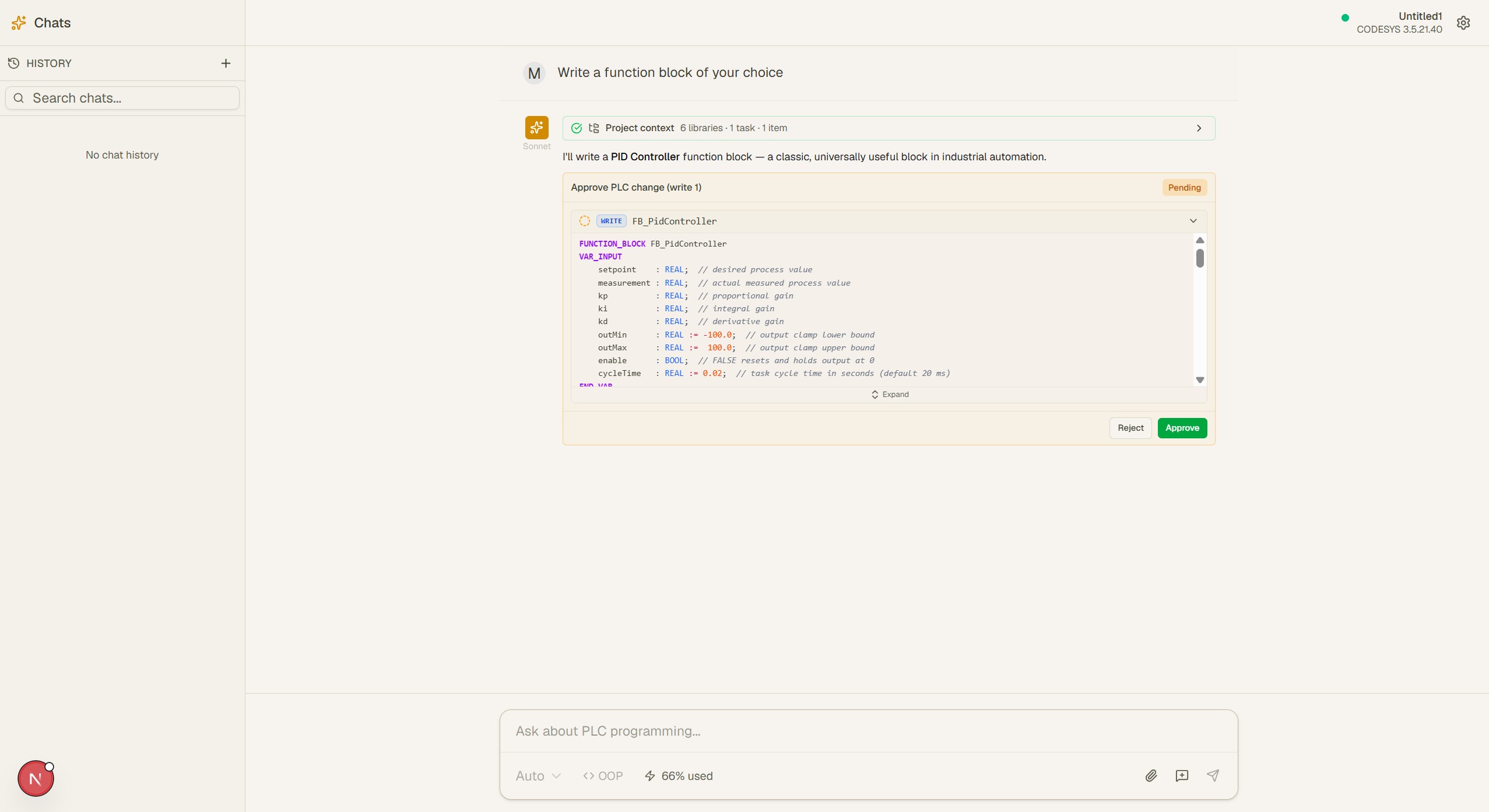Click the user avatar M

(534, 73)
